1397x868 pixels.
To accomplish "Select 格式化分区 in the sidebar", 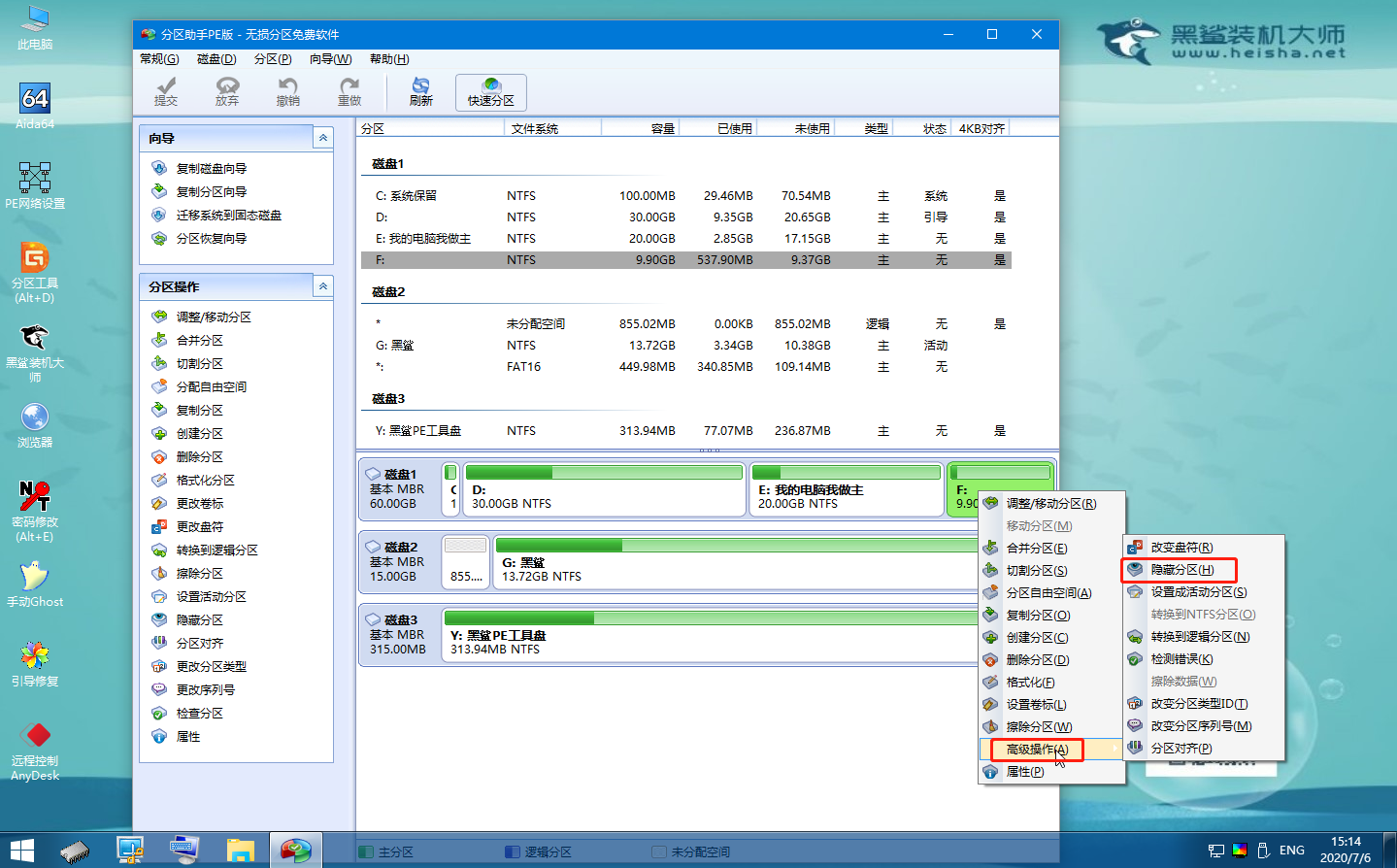I will click(x=205, y=480).
